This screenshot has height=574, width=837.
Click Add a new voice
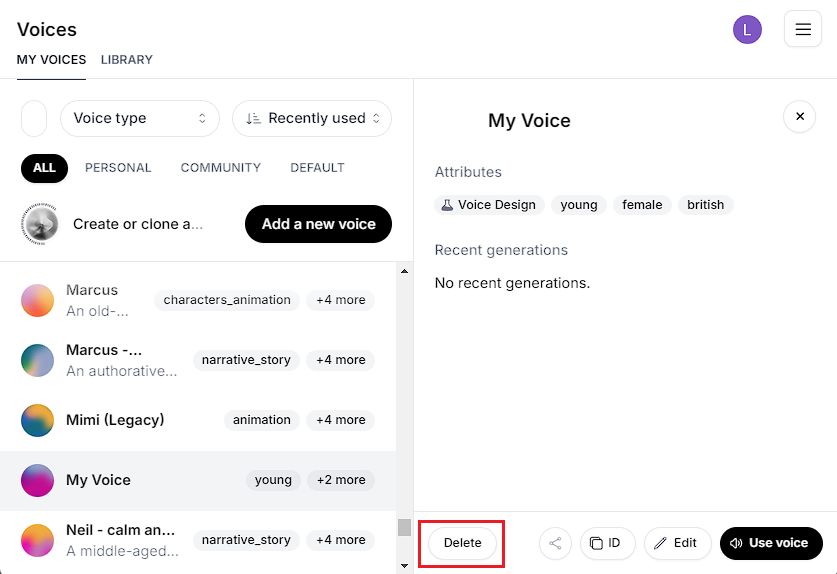tap(318, 224)
